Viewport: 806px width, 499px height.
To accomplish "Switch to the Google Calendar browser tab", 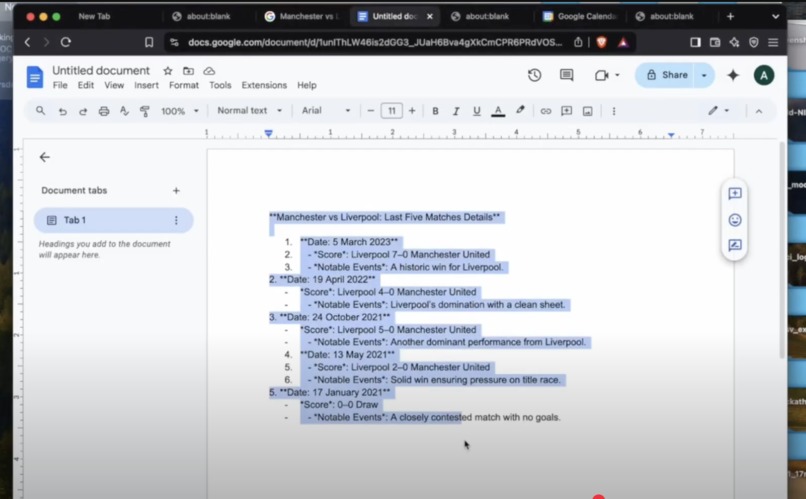I will point(579,16).
